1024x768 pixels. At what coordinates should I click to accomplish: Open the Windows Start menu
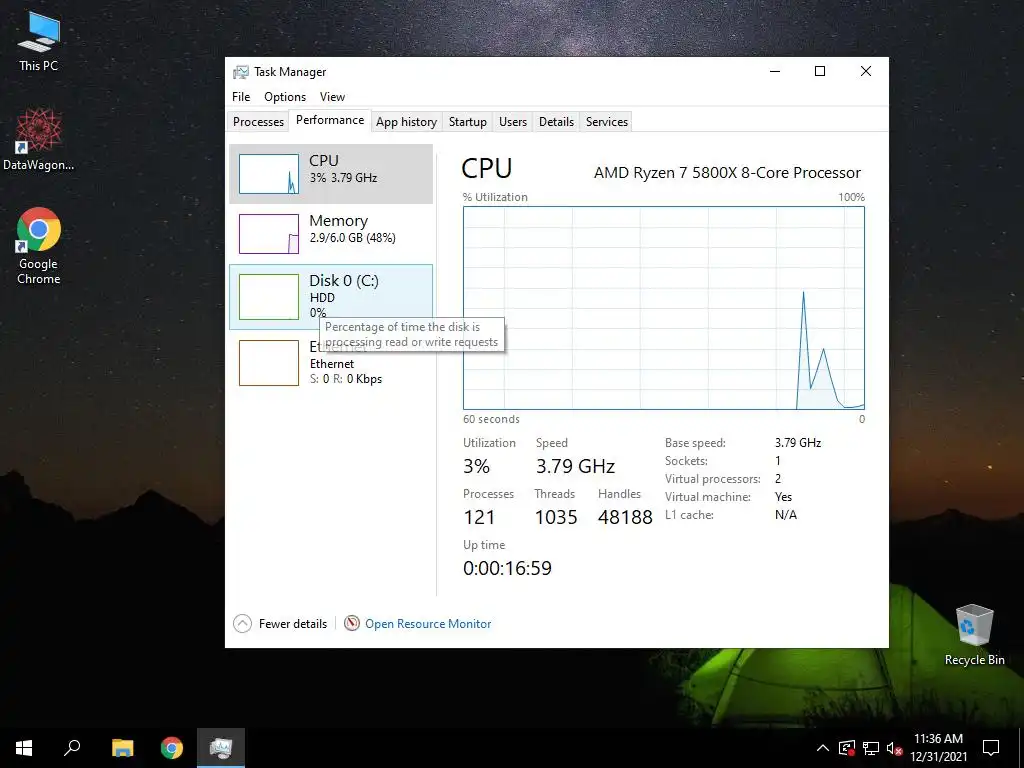pos(24,748)
